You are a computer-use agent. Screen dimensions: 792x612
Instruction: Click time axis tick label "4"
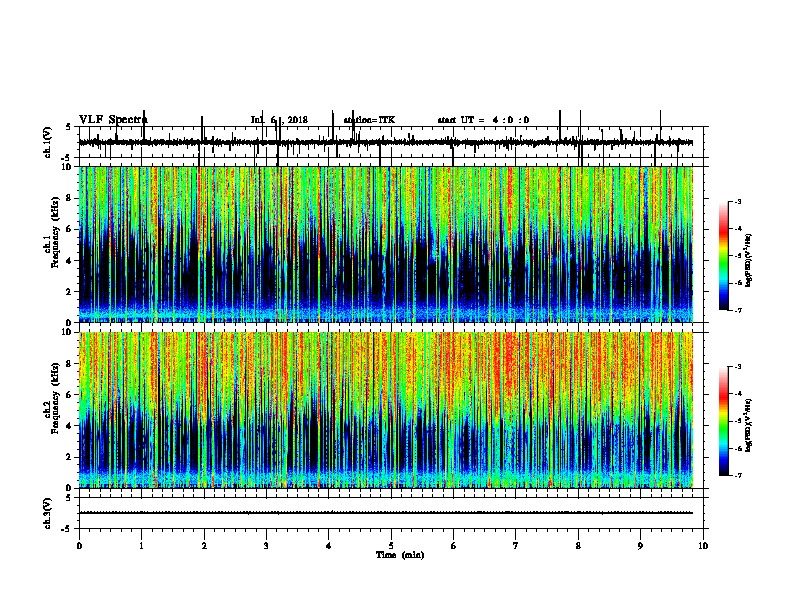click(329, 545)
